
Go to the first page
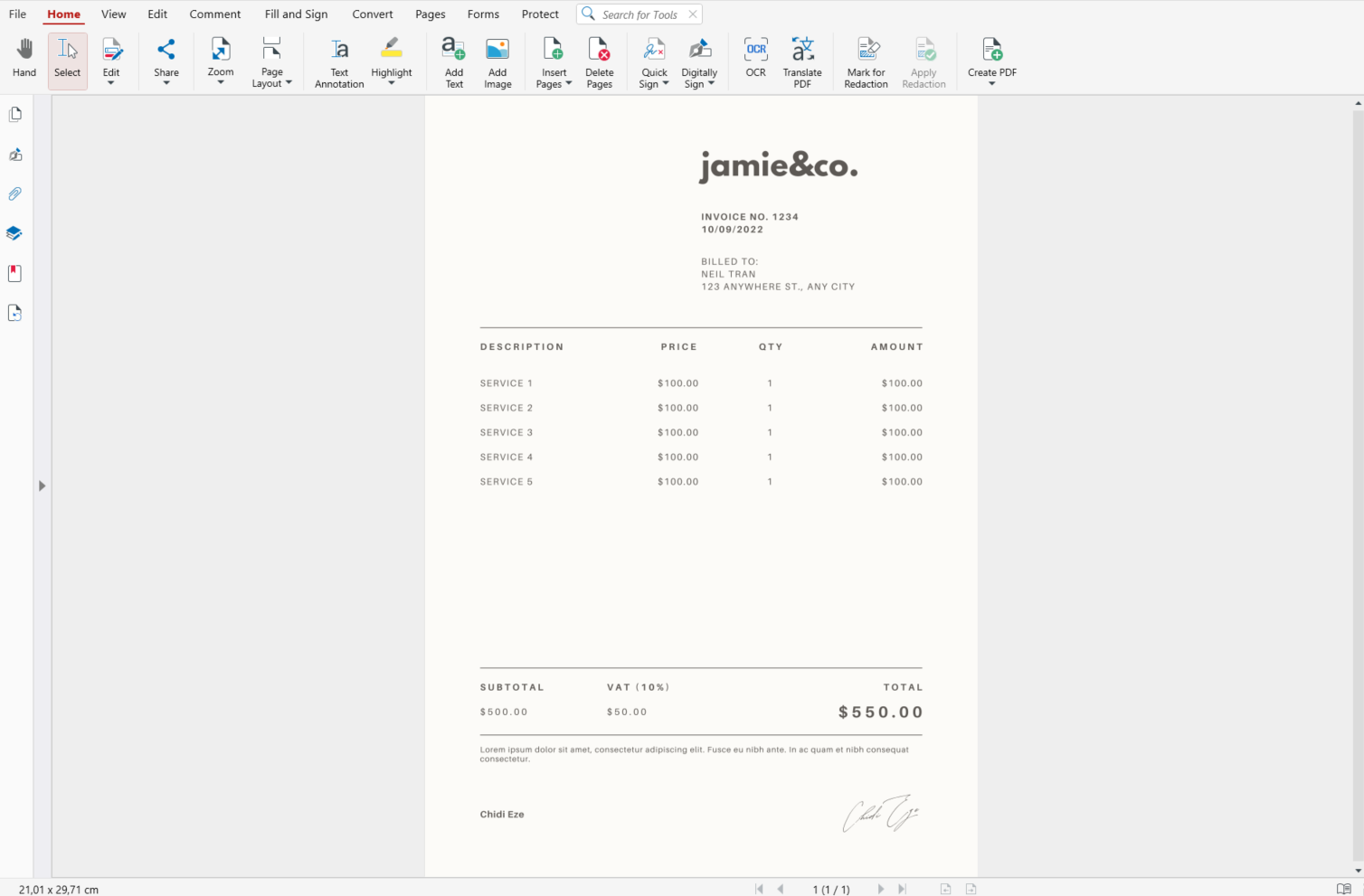(x=759, y=889)
